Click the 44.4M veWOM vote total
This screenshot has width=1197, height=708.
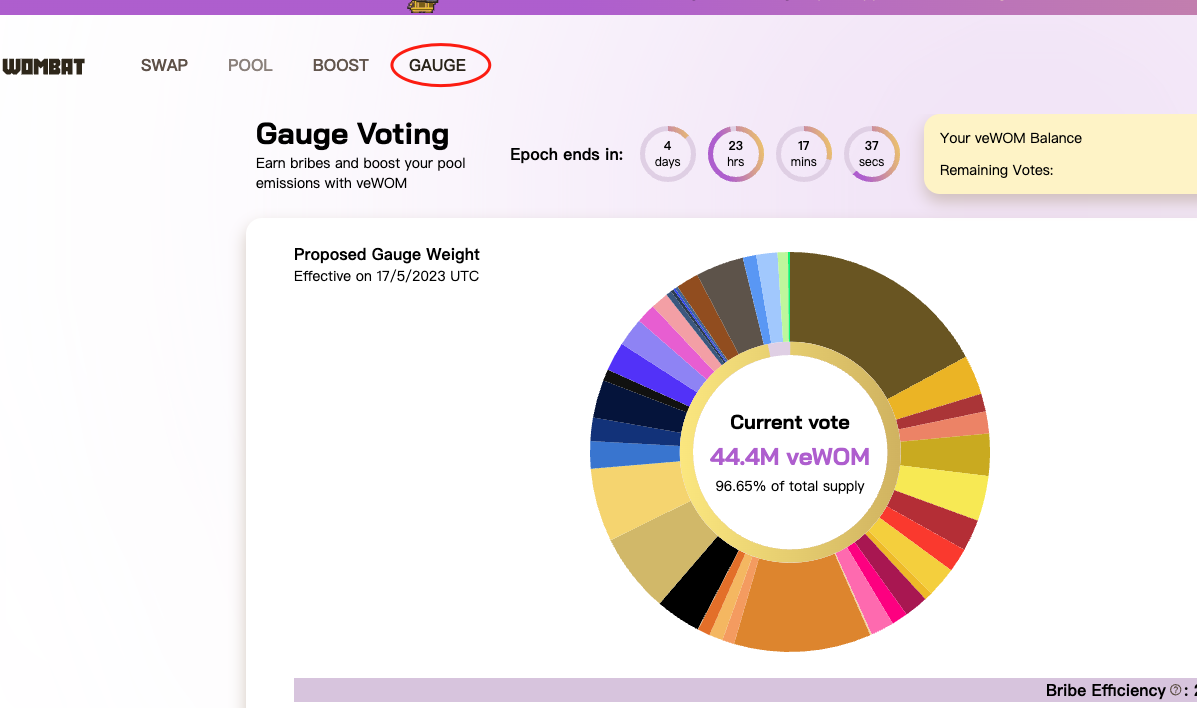(x=789, y=457)
